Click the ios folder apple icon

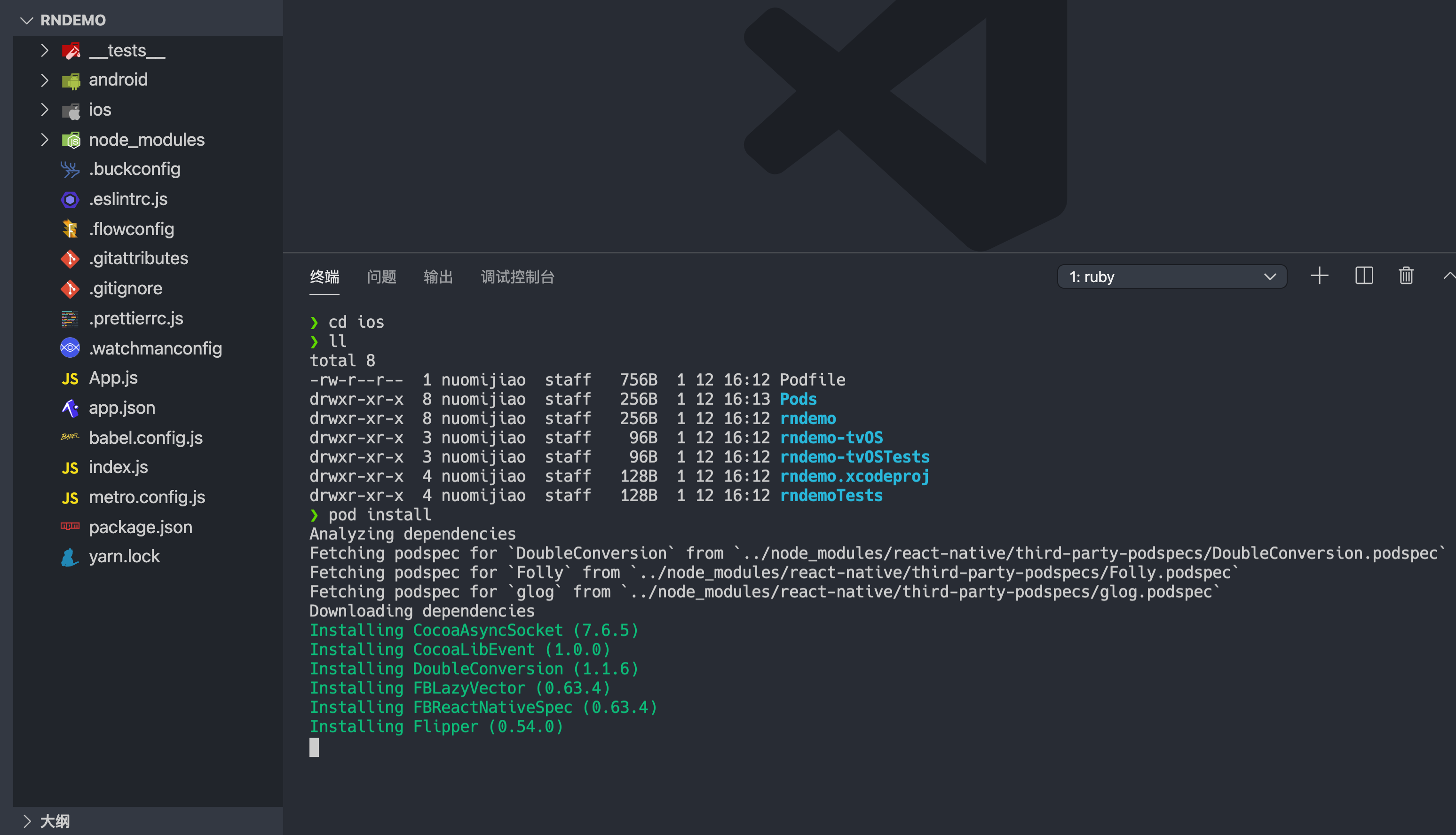(x=71, y=110)
